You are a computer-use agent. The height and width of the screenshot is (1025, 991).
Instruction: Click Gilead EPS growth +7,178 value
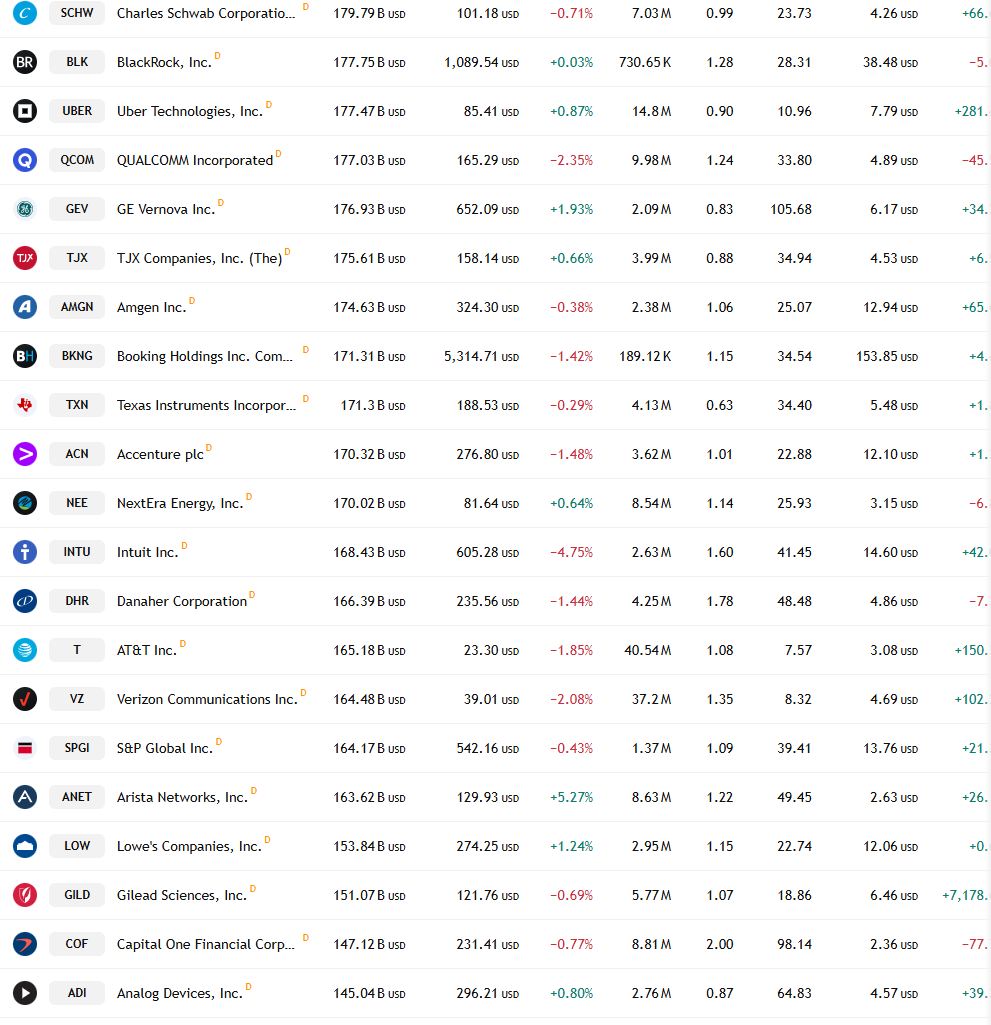[x=966, y=896]
